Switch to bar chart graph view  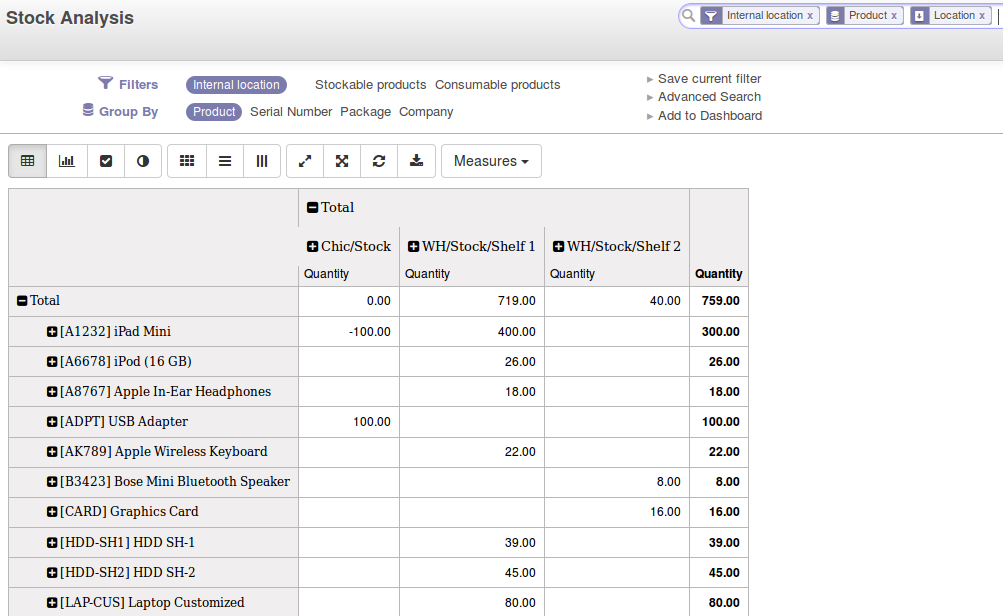67,161
